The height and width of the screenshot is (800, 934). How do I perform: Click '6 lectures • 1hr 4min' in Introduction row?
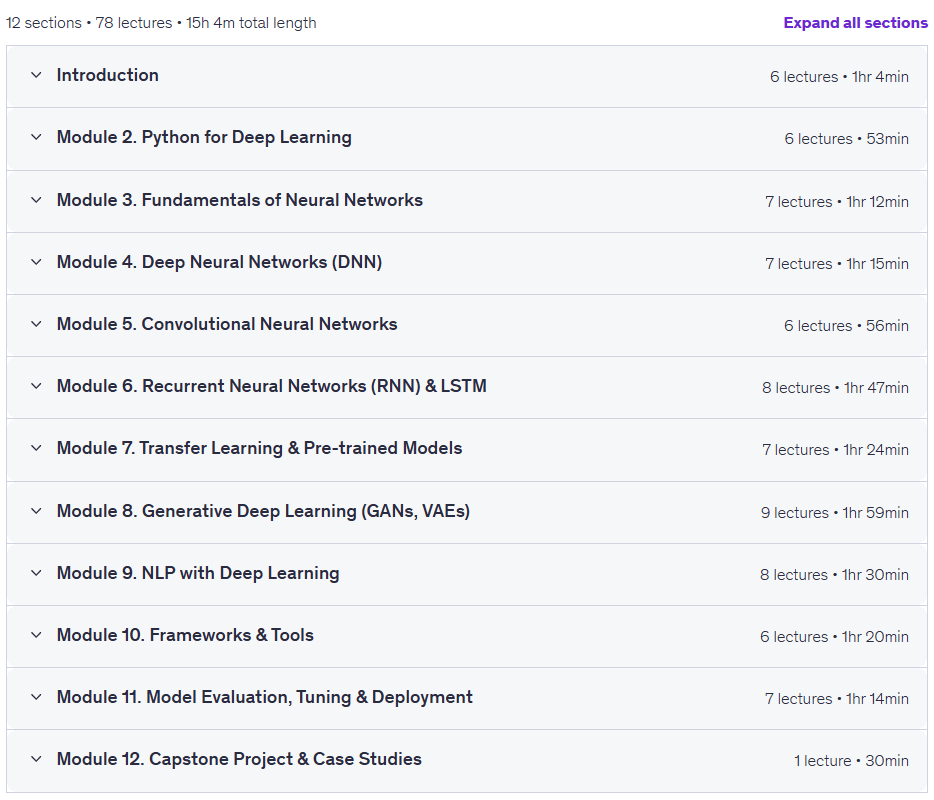[839, 77]
